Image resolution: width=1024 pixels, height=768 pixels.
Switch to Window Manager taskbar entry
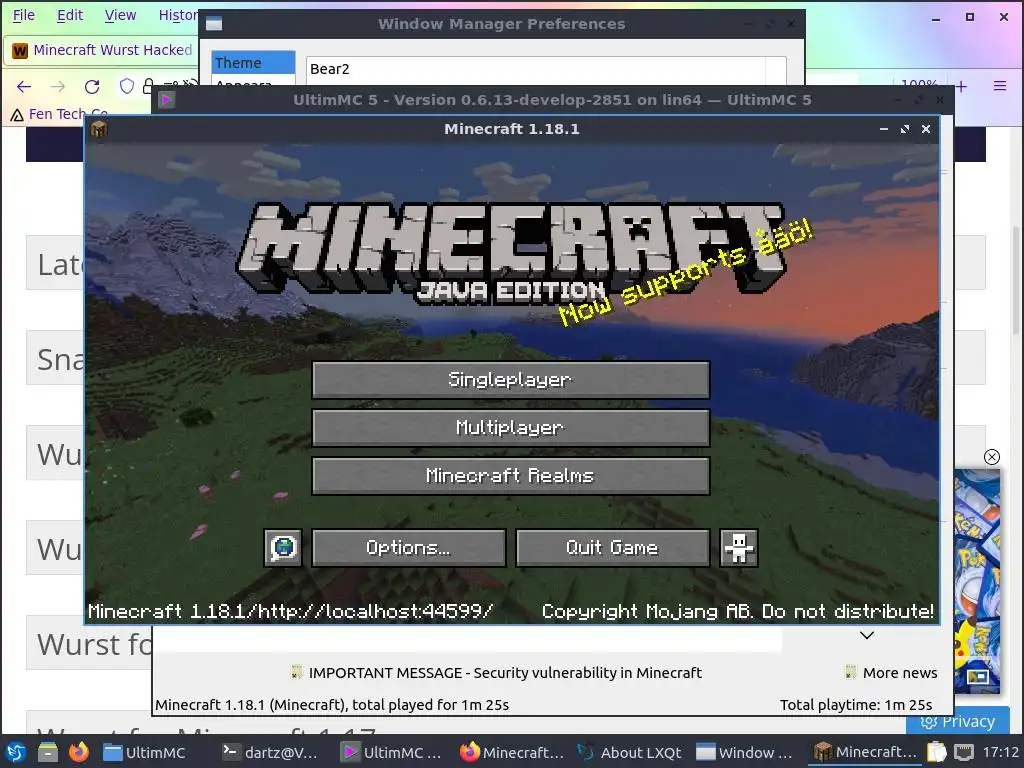(x=744, y=752)
